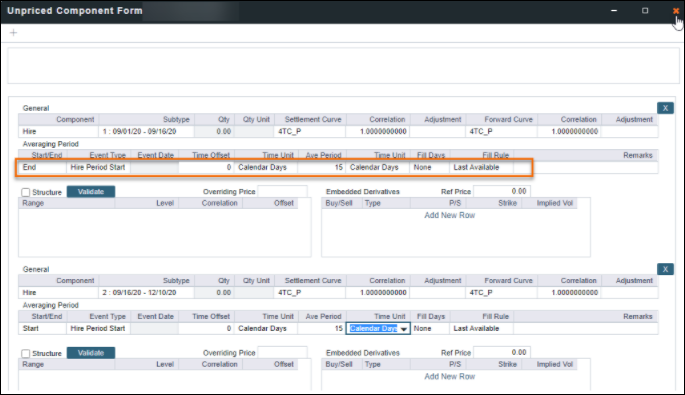Image resolution: width=685 pixels, height=395 pixels.
Task: Click Event Date cell in first Averaging row
Action: click(154, 167)
